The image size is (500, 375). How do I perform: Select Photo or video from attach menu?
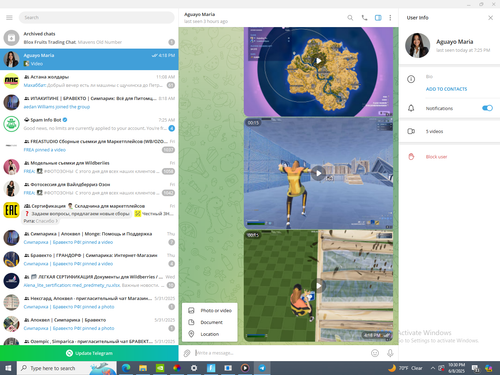(x=210, y=310)
